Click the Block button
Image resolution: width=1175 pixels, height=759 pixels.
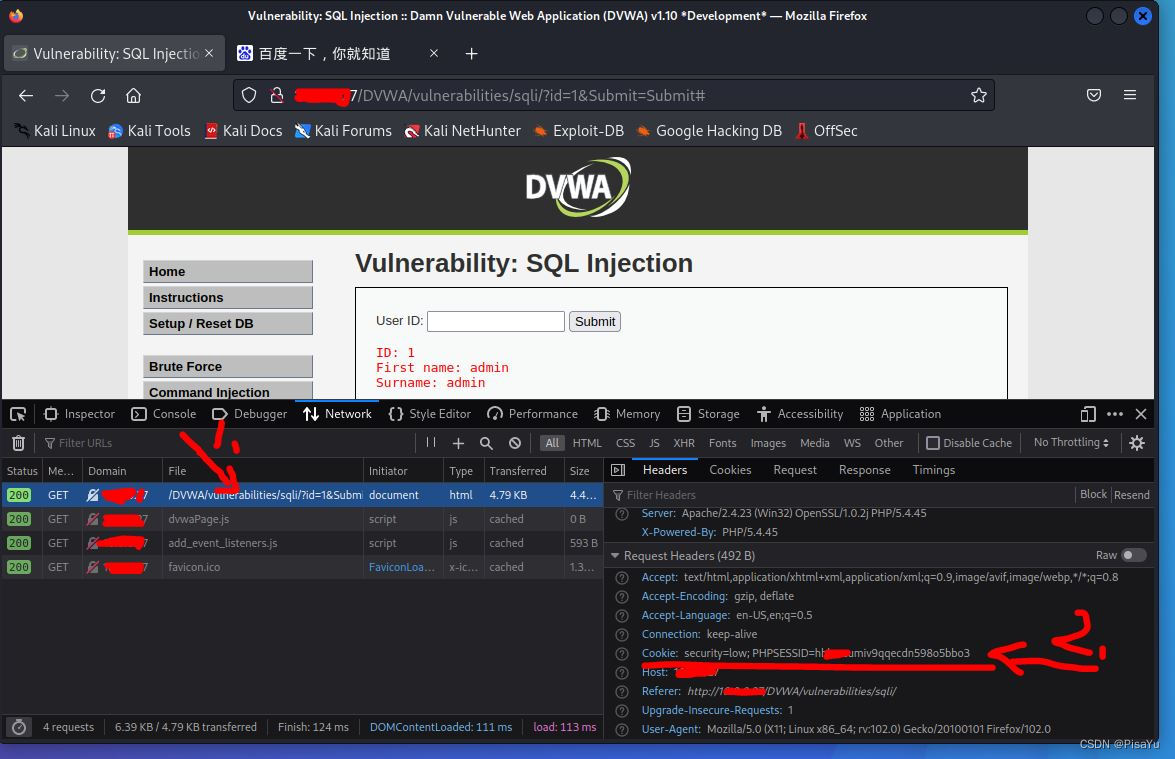click(1093, 495)
